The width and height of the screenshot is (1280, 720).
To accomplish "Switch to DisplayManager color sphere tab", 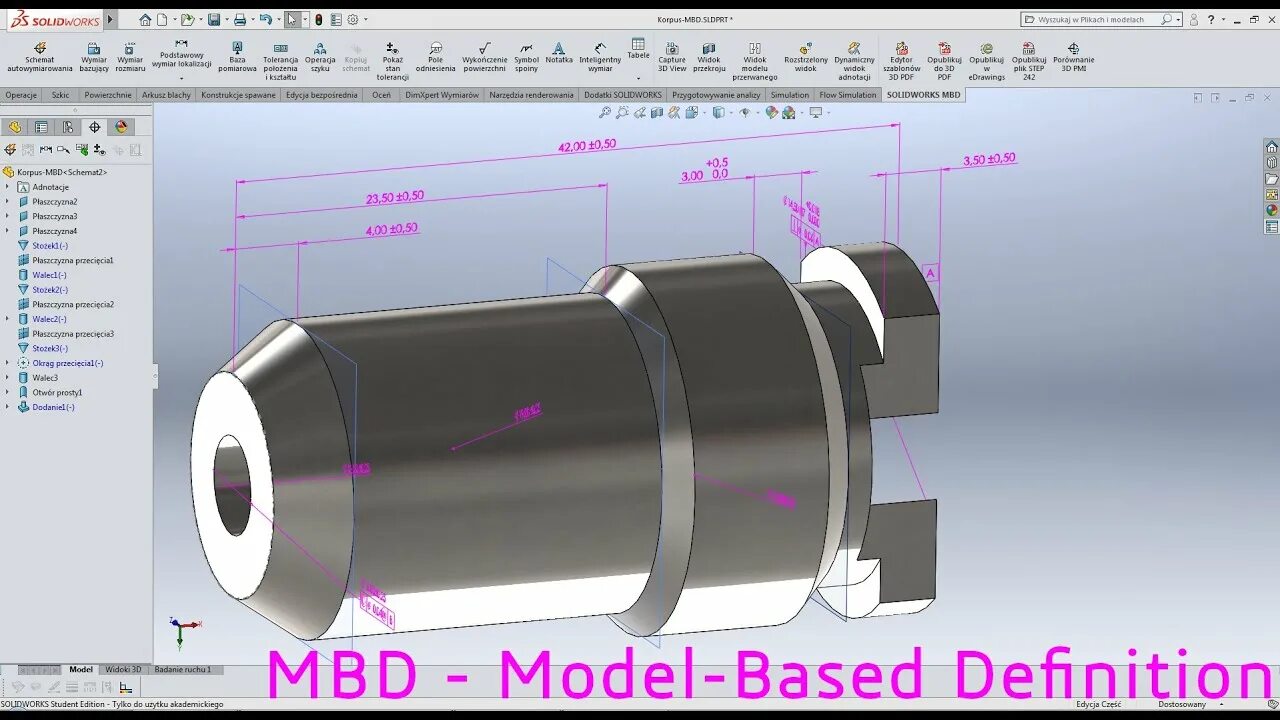I will click(121, 127).
